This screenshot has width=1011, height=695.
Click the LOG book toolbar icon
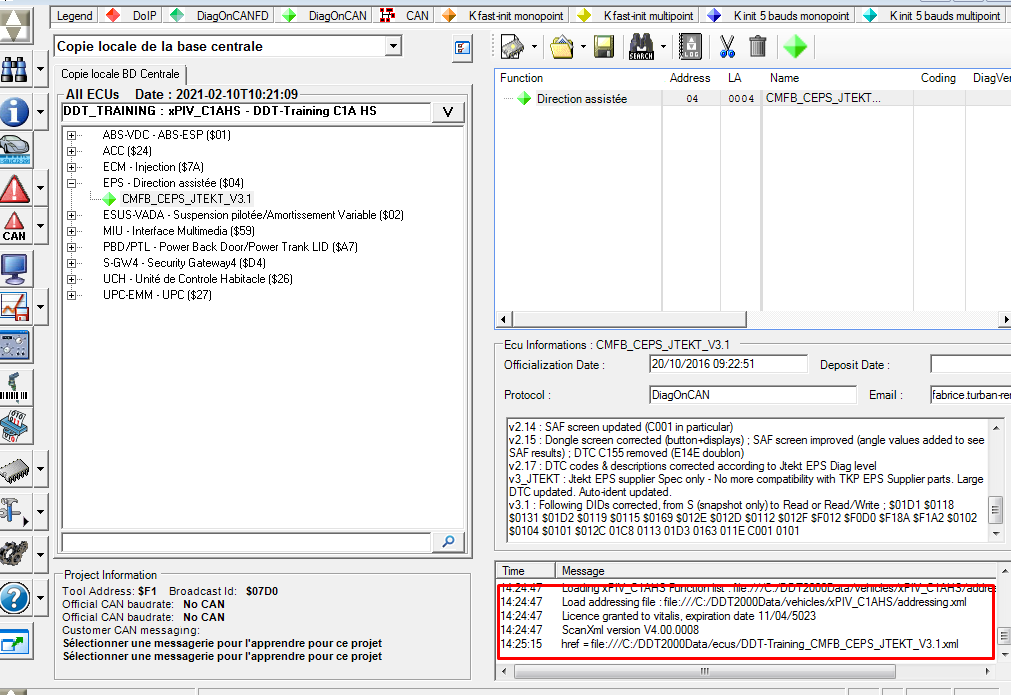pyautogui.click(x=690, y=46)
